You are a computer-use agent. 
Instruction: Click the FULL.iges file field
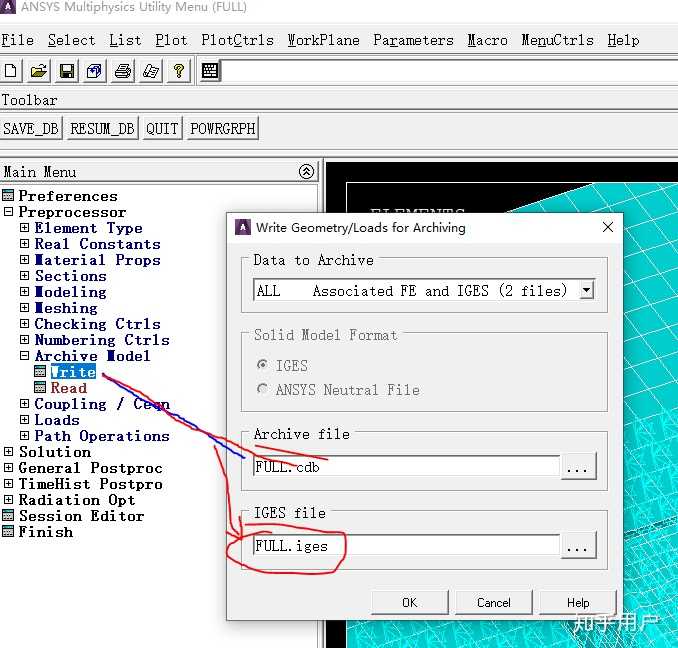click(406, 546)
